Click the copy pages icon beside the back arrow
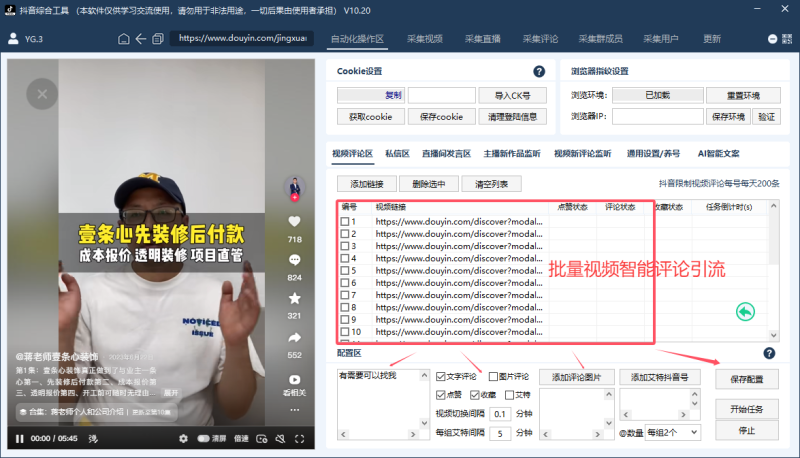800x458 pixels. (158, 39)
